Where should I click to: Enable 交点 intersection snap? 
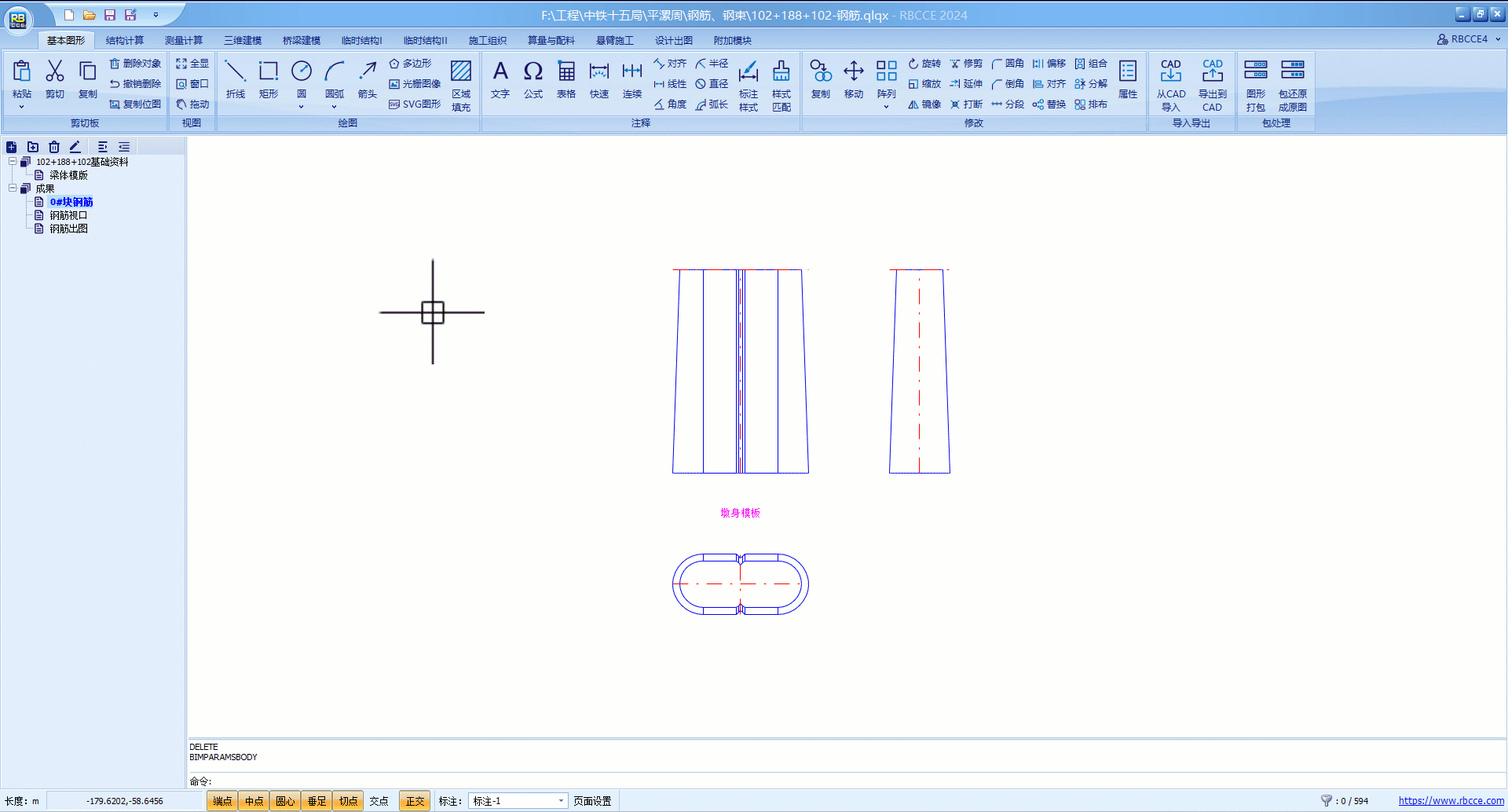point(379,801)
